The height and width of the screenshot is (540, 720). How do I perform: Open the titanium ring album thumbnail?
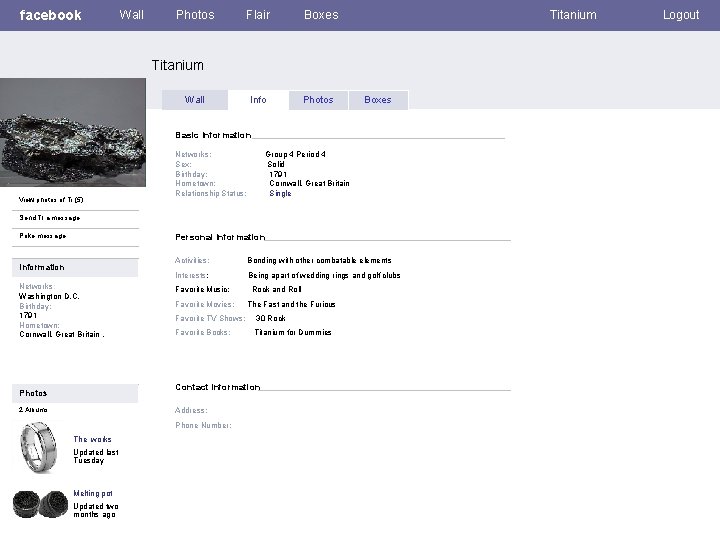point(39,448)
